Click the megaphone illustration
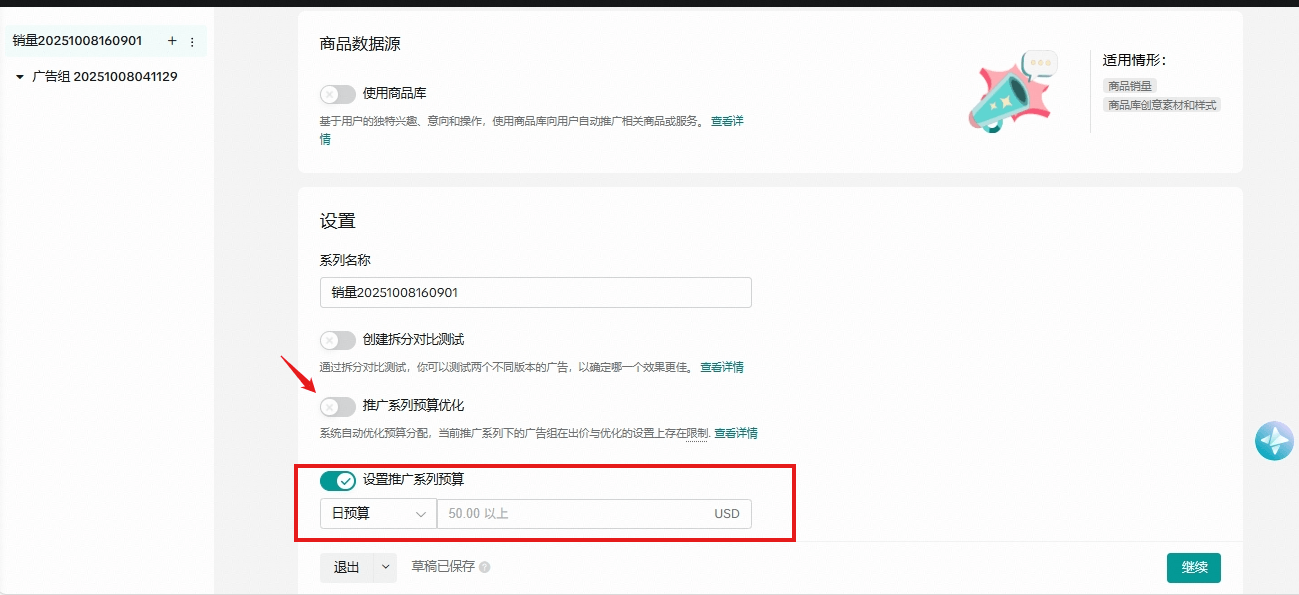Viewport: 1299px width, 595px height. 1011,93
